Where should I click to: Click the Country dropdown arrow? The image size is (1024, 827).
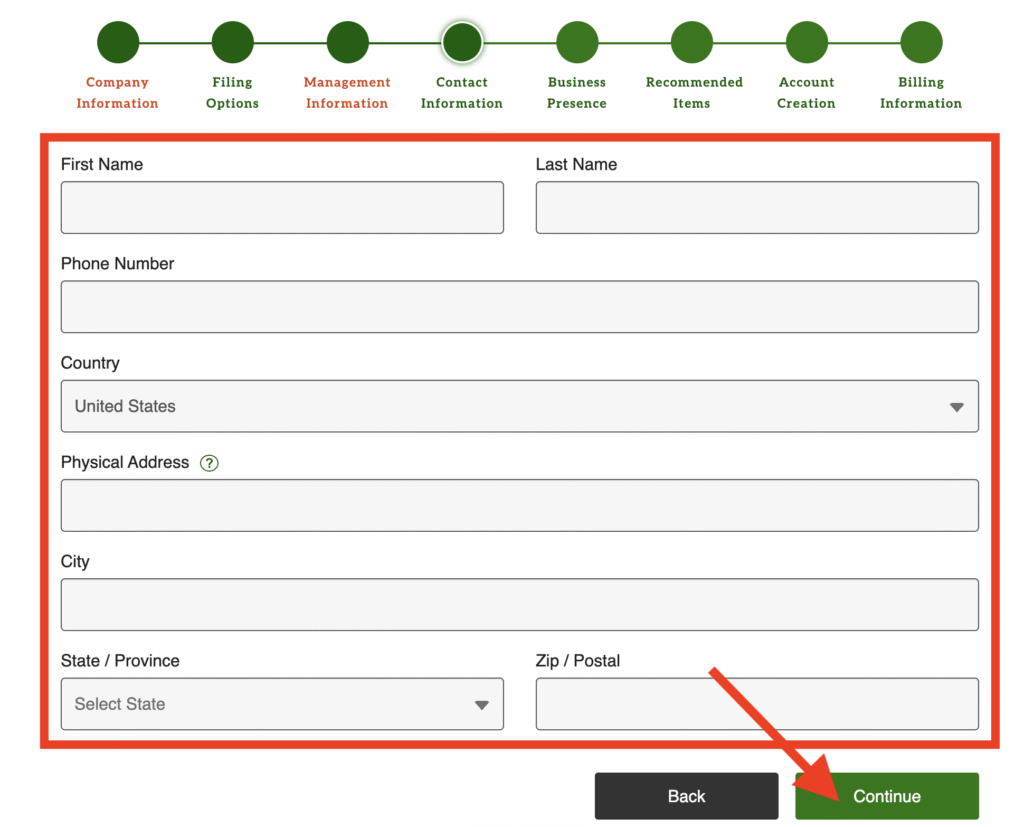point(956,407)
